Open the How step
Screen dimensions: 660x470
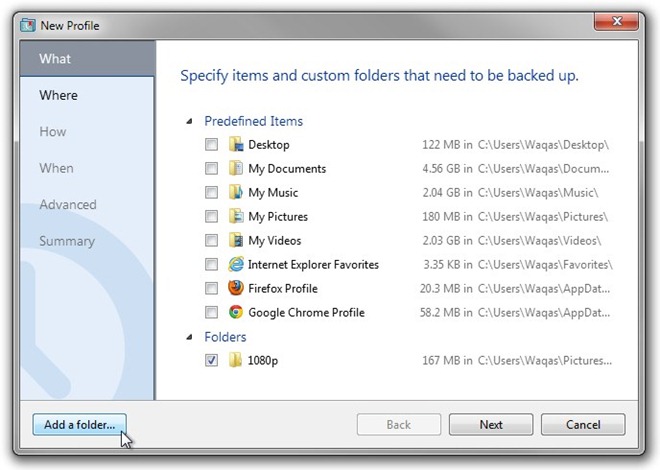pyautogui.click(x=53, y=132)
